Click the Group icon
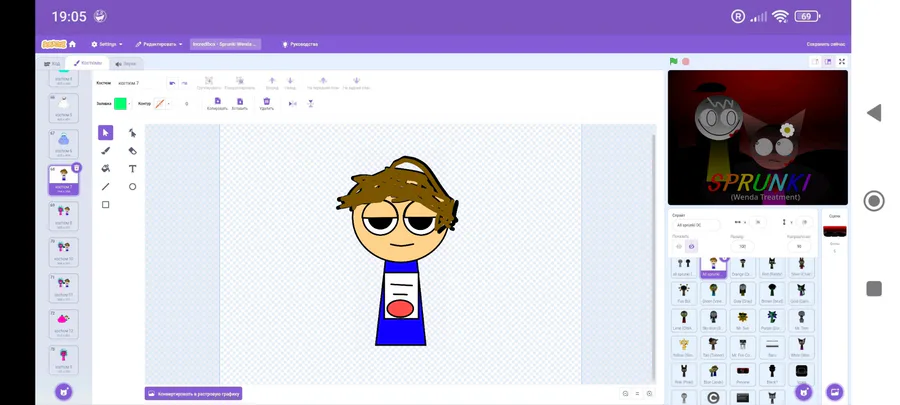 pos(209,83)
